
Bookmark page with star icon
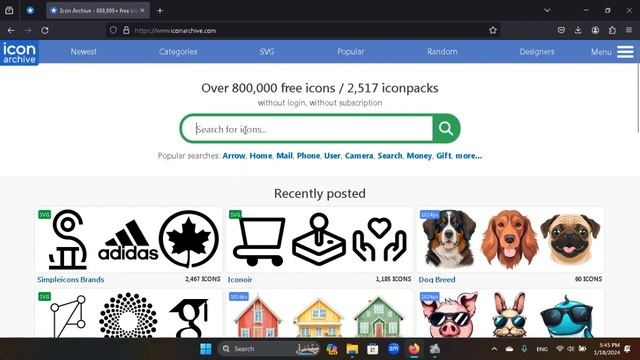pos(493,30)
